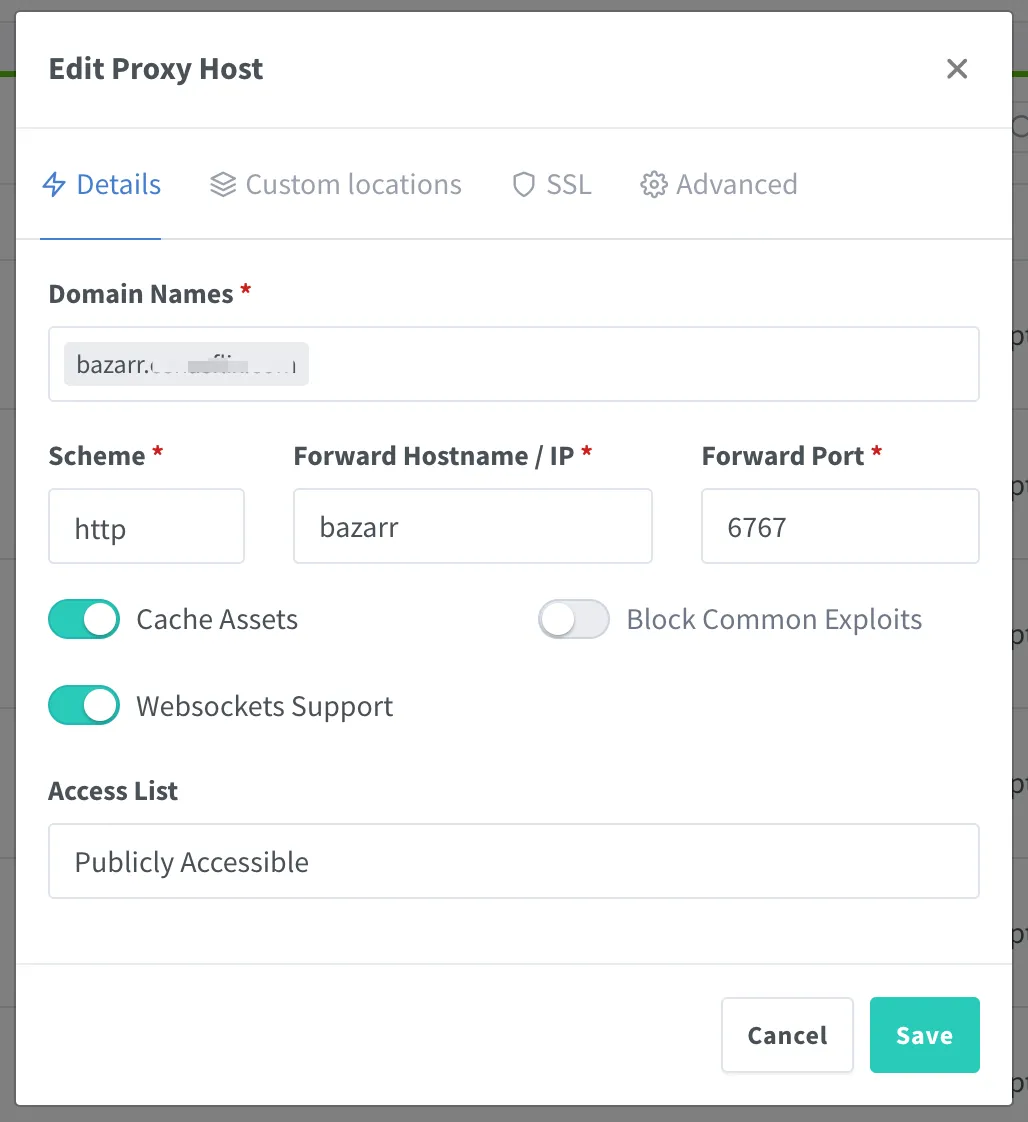Click the stacked layers icon beside Custom locations

point(221,184)
